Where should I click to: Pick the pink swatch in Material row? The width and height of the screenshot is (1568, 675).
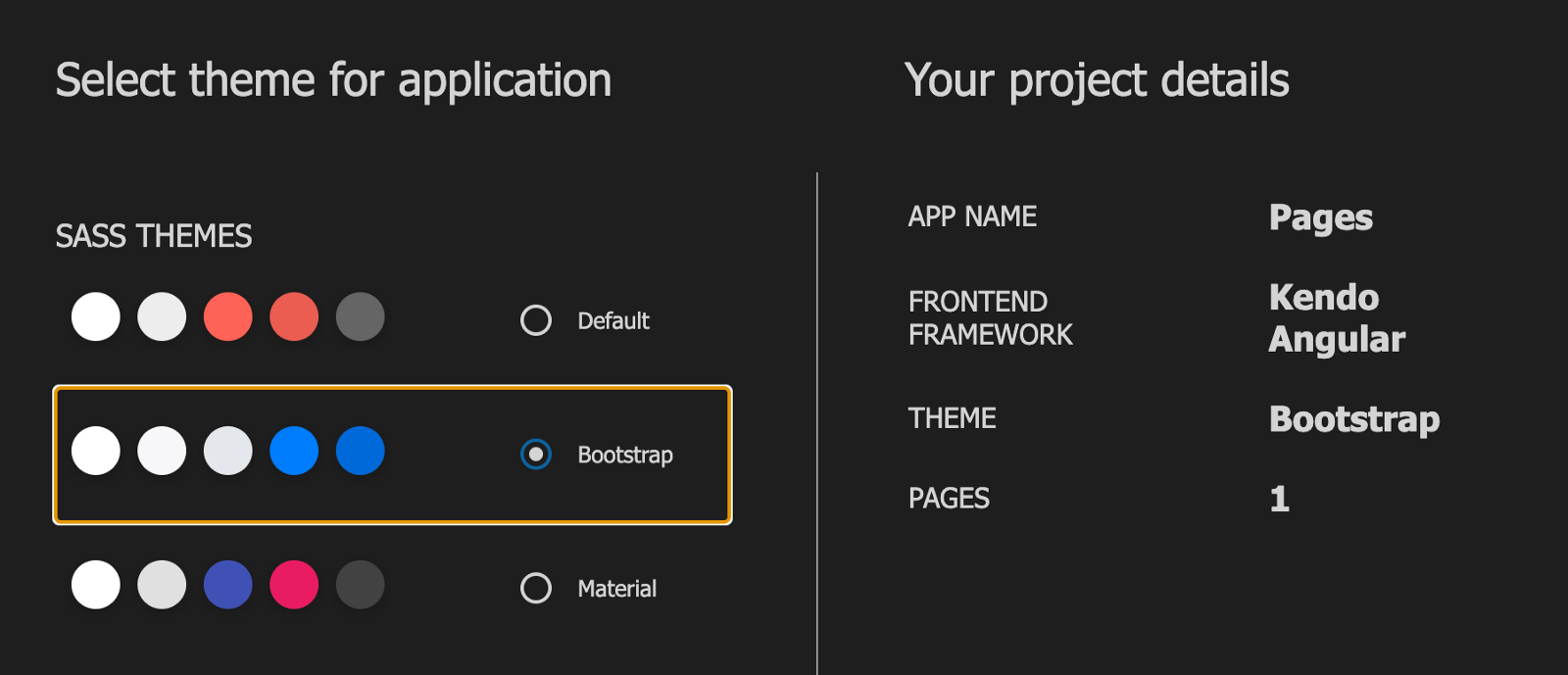(294, 585)
